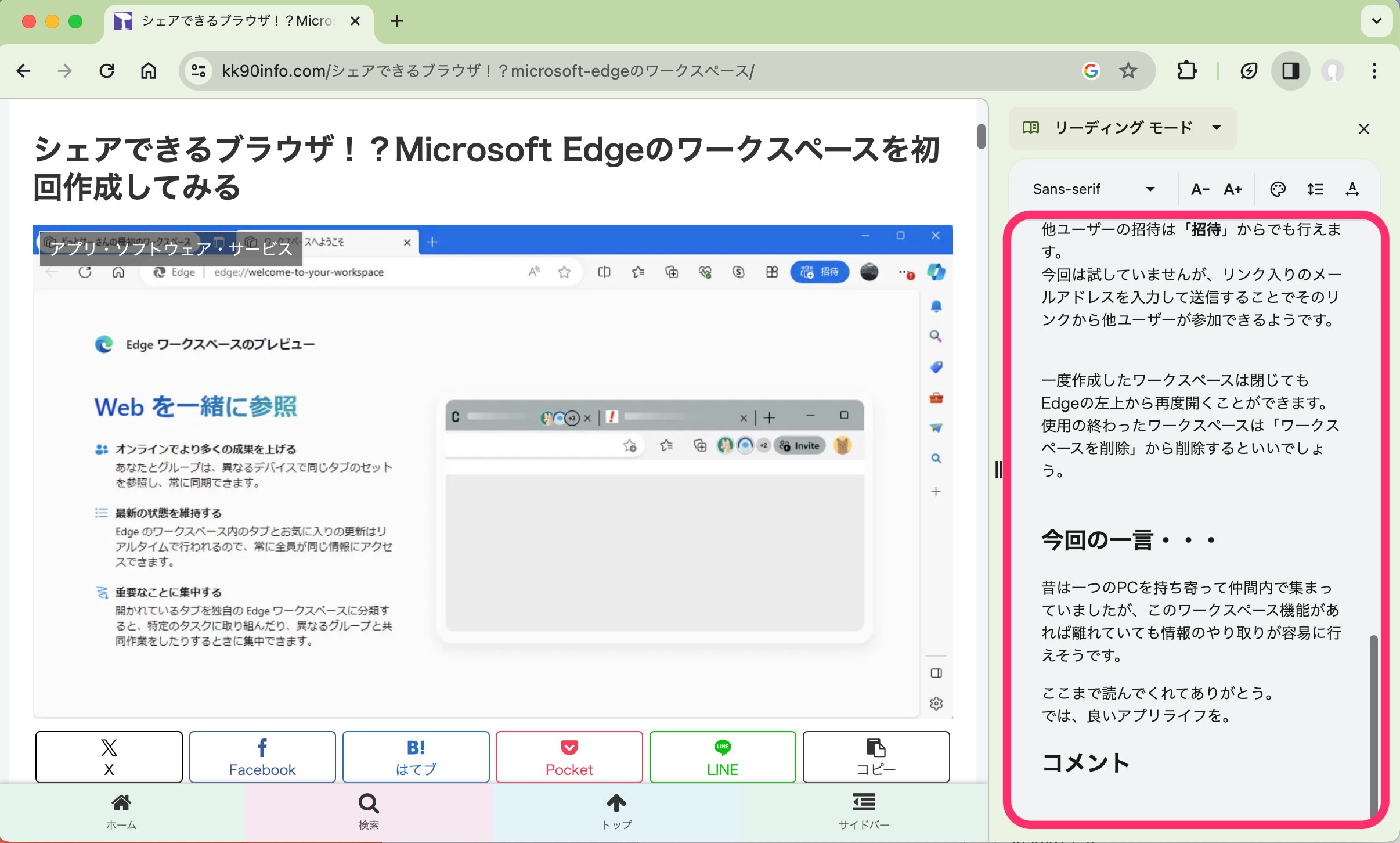Screen dimensions: 1400x843
Task: Open Chrome's three-dot menu
Action: [1374, 71]
